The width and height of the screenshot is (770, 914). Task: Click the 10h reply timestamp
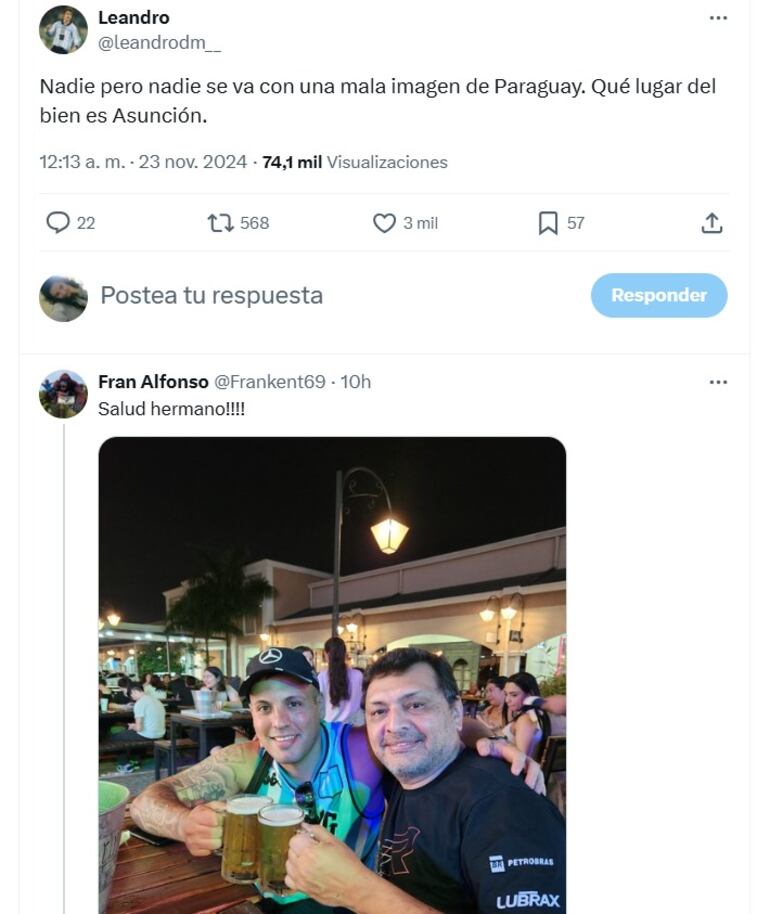coord(356,382)
